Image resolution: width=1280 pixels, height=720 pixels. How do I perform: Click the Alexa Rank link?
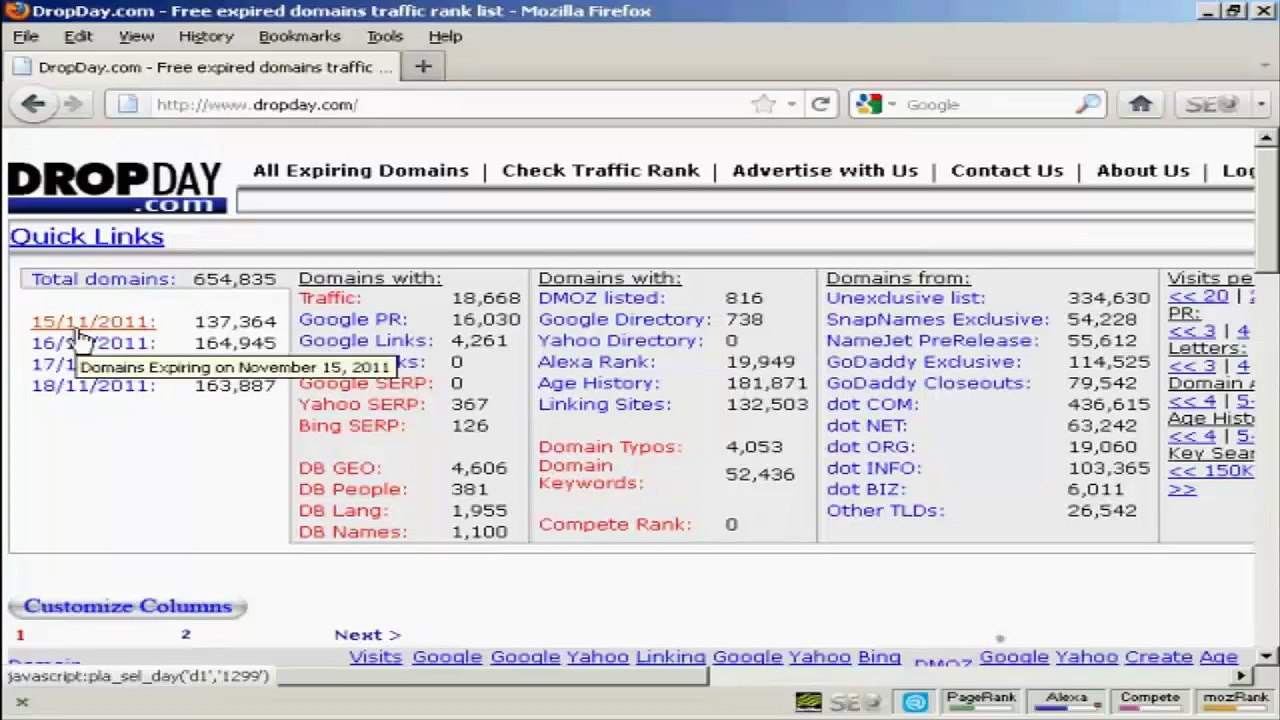pos(597,362)
